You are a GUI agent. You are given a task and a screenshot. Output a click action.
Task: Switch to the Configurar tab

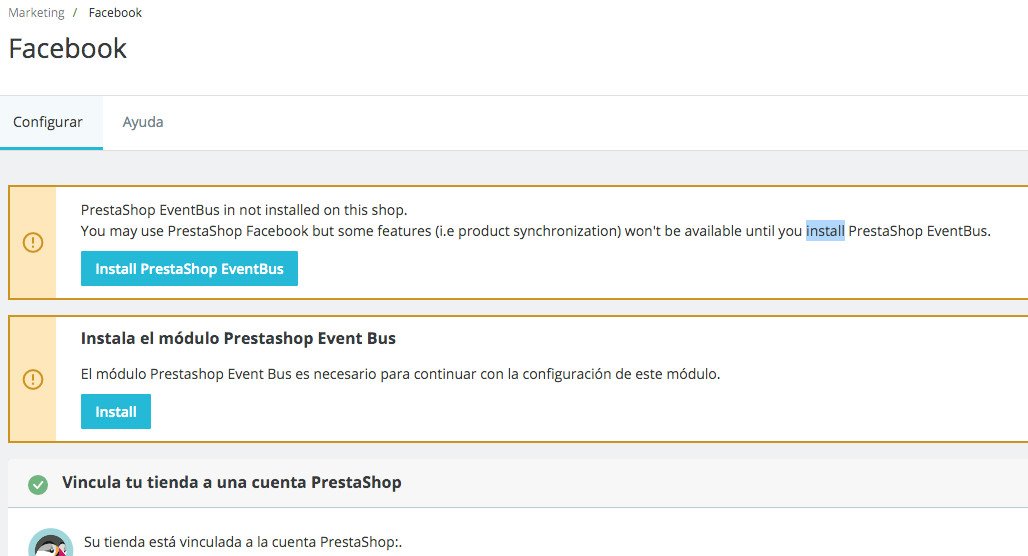(48, 122)
